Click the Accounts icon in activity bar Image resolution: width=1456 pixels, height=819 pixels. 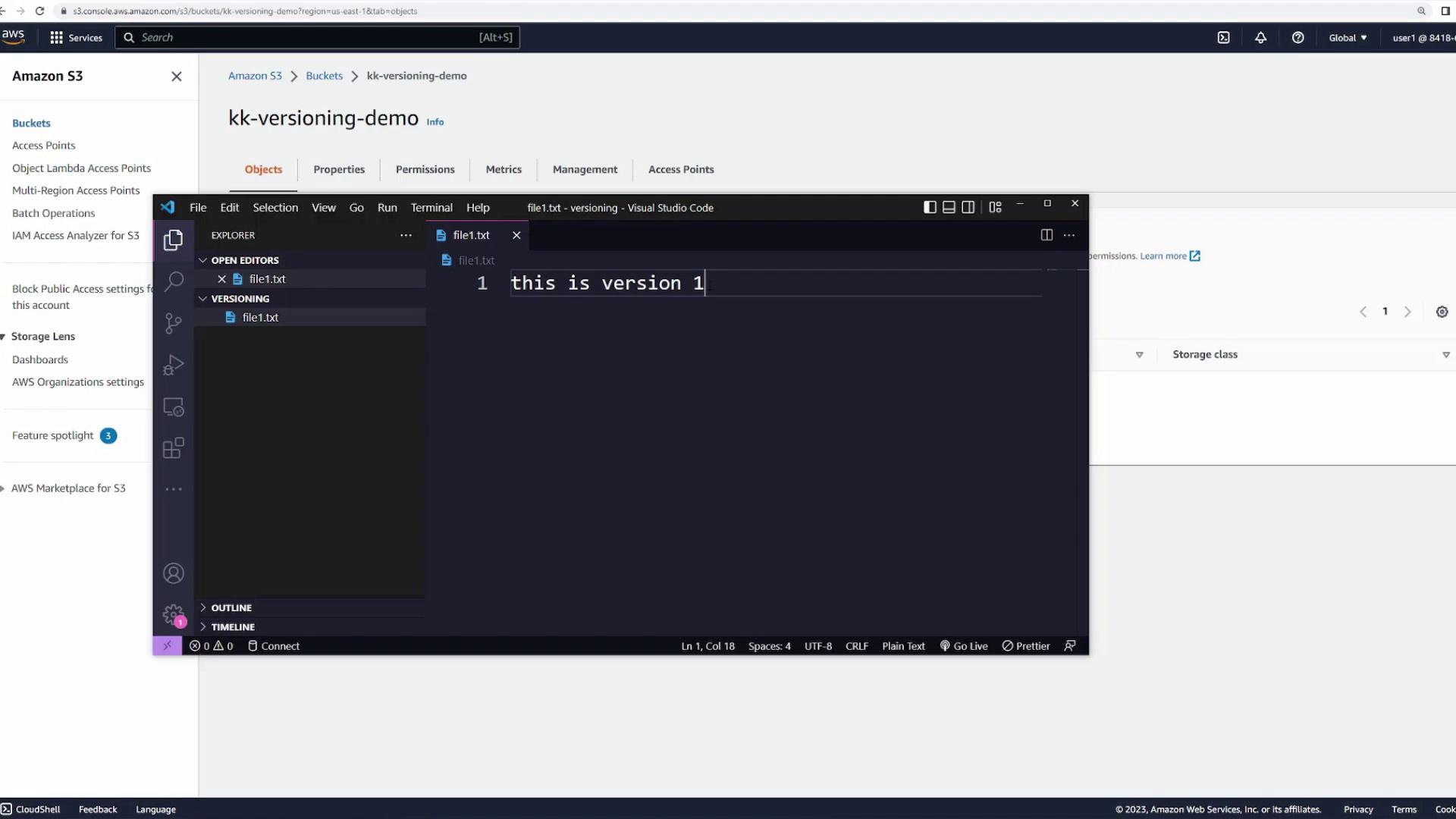click(x=174, y=573)
